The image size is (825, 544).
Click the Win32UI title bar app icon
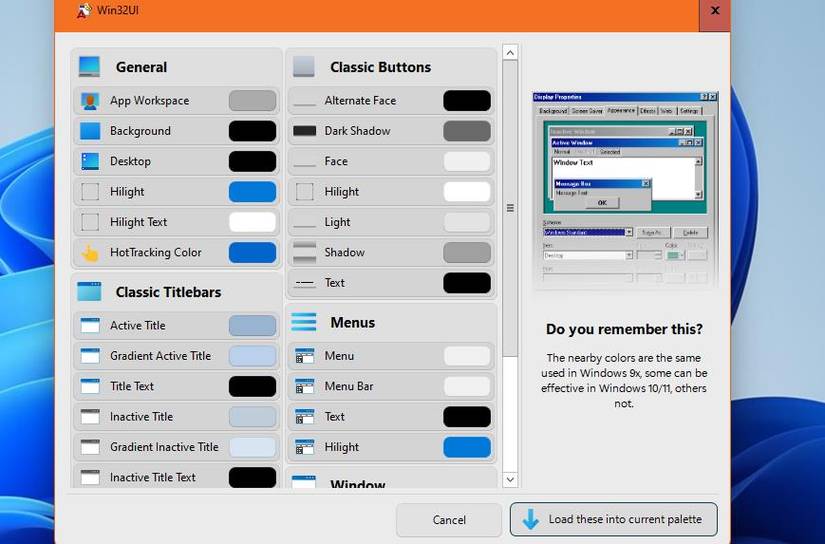pyautogui.click(x=83, y=11)
